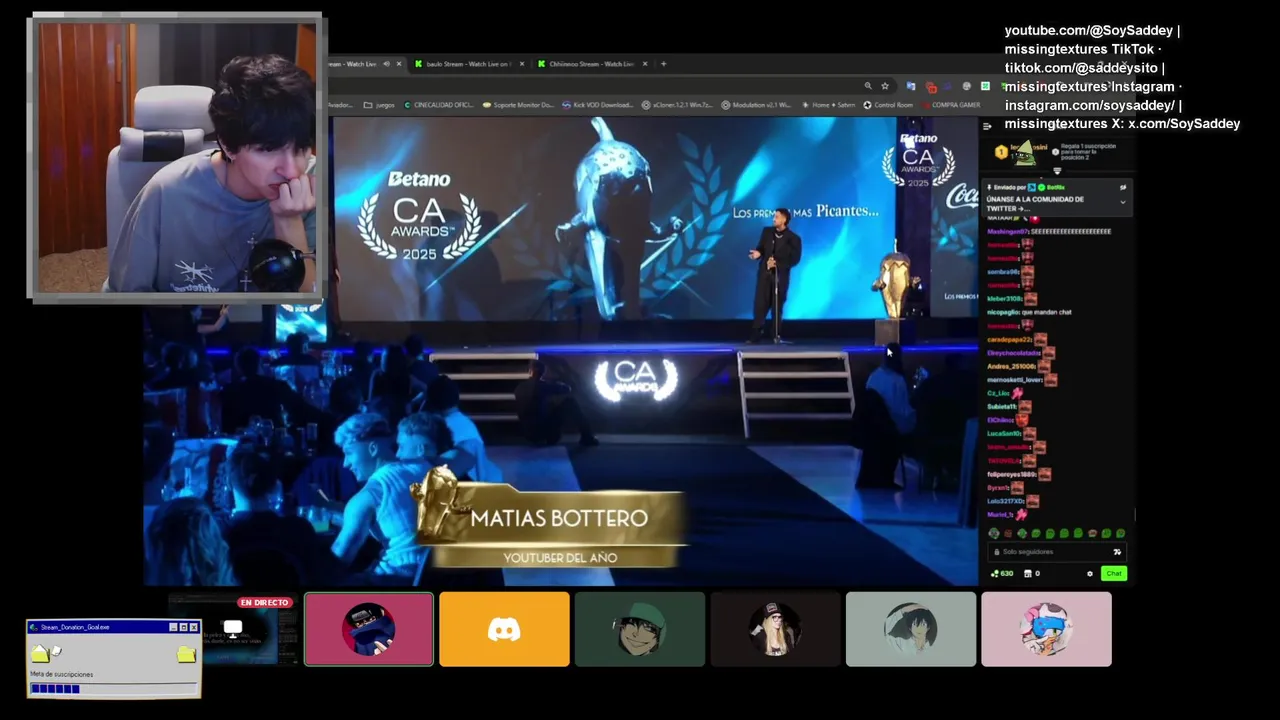Close the Stream_Donation_Goal.exe window
1280x720 pixels.
click(x=193, y=627)
